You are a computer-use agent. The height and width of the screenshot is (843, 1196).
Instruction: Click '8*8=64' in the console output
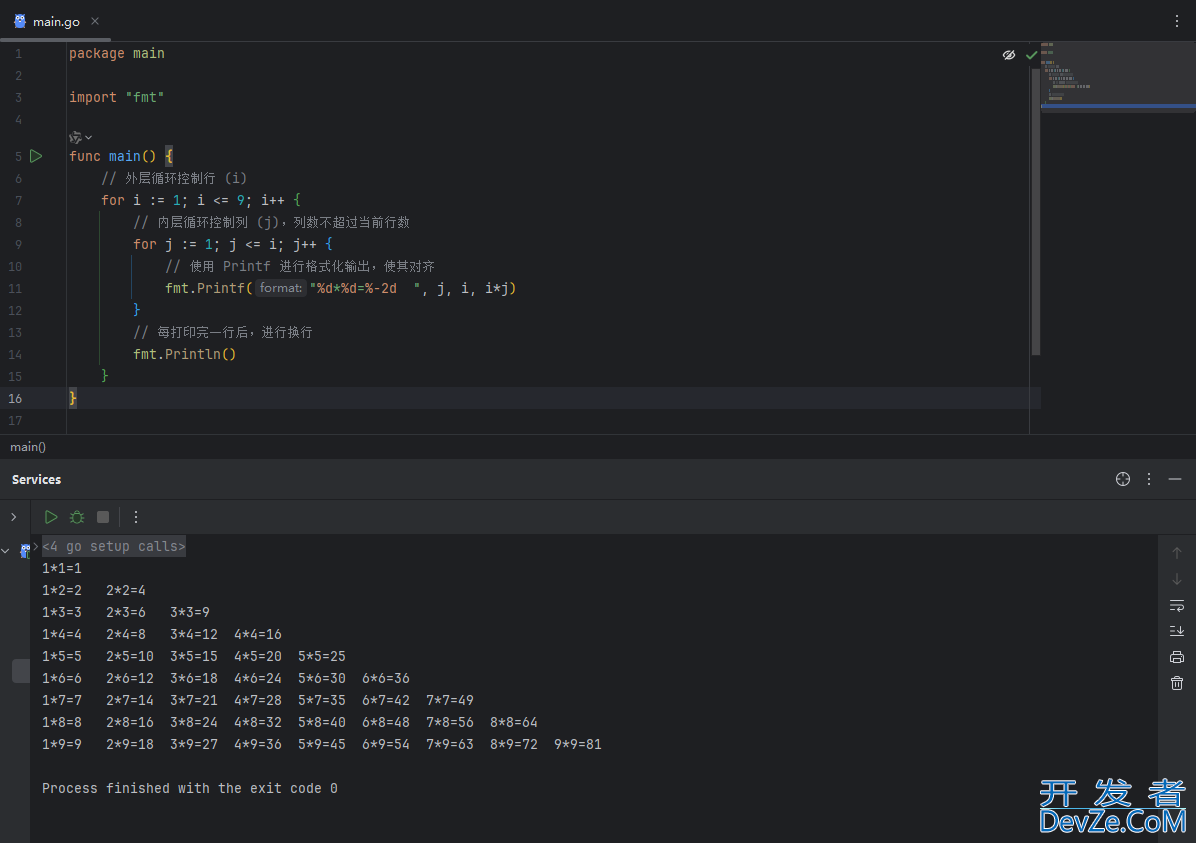click(x=514, y=722)
